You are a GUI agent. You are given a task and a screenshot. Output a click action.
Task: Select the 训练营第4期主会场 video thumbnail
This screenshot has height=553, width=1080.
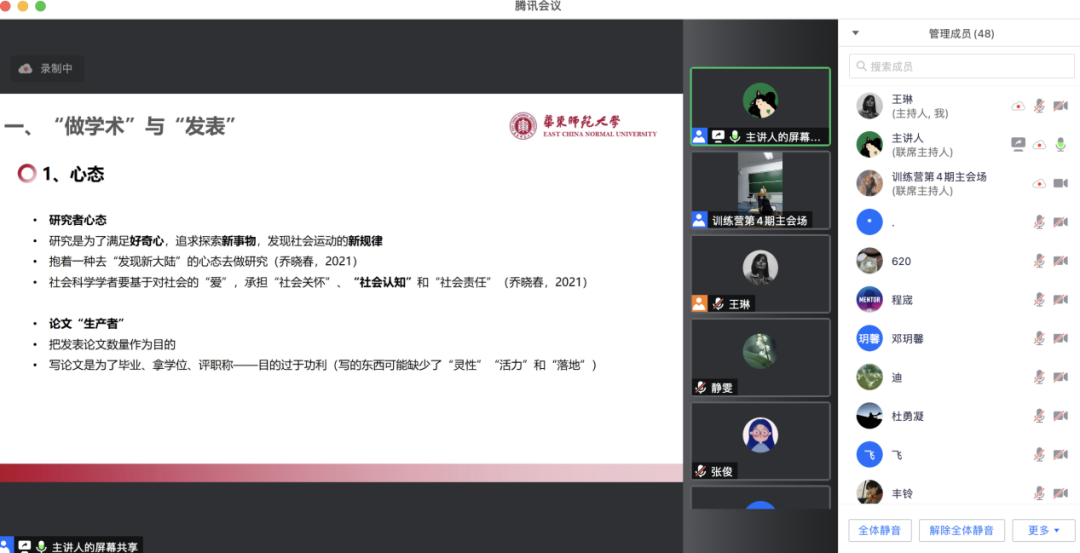pos(760,189)
